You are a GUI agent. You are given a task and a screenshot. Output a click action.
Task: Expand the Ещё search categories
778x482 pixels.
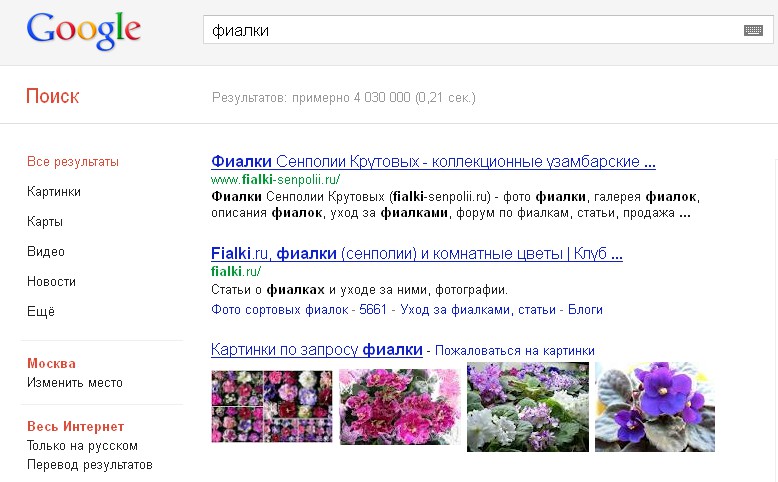click(x=41, y=311)
